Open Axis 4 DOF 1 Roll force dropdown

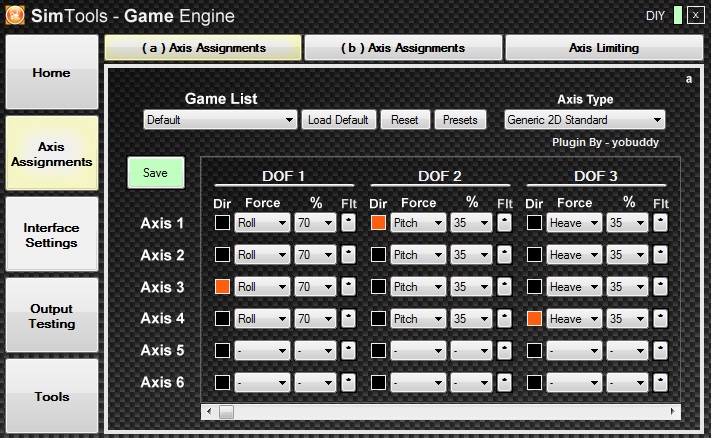pos(262,319)
